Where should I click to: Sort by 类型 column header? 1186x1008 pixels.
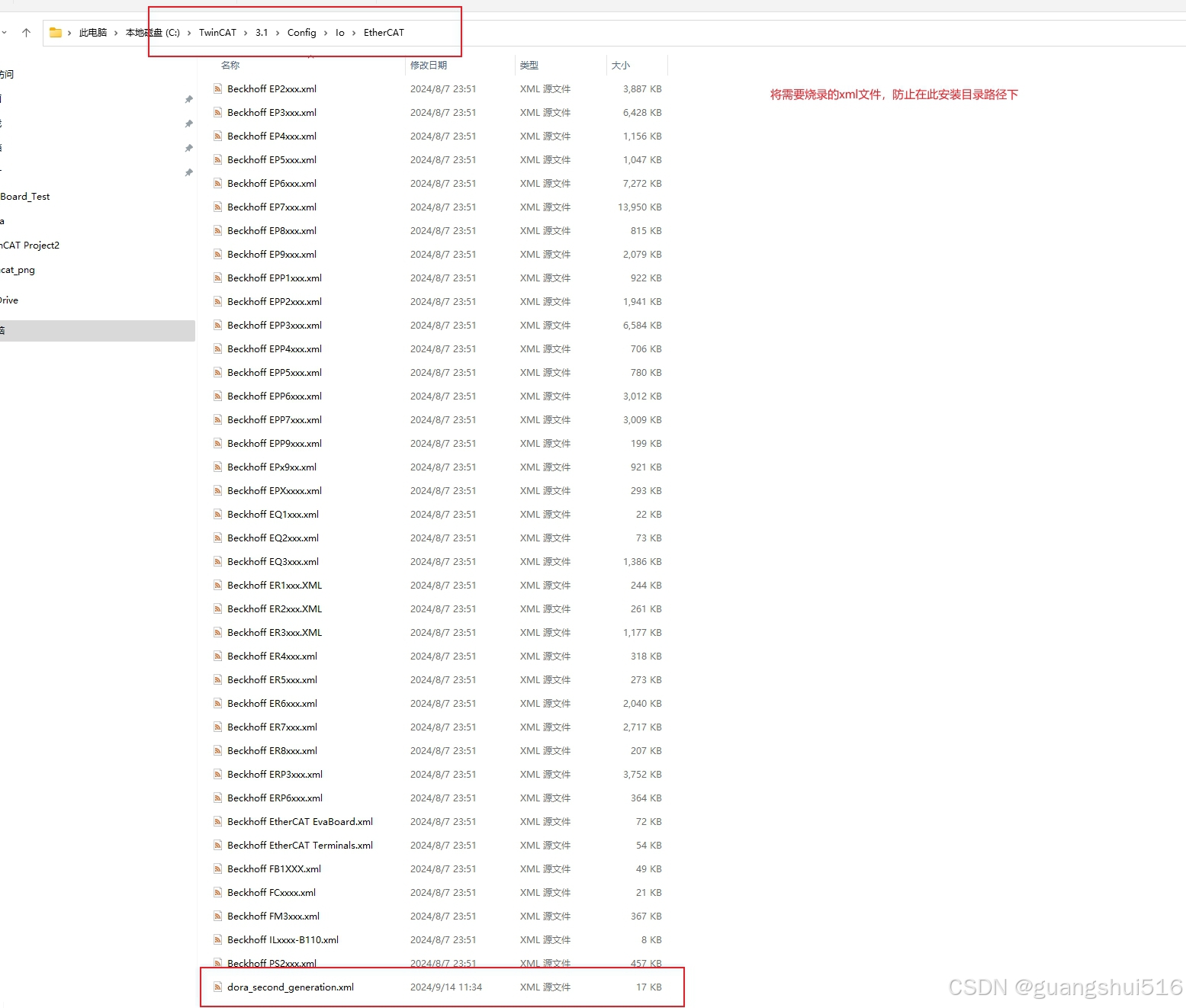point(529,66)
